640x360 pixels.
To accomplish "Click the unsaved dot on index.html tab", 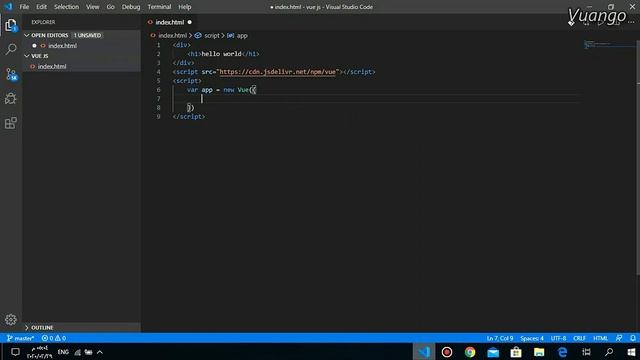I will (190, 22).
